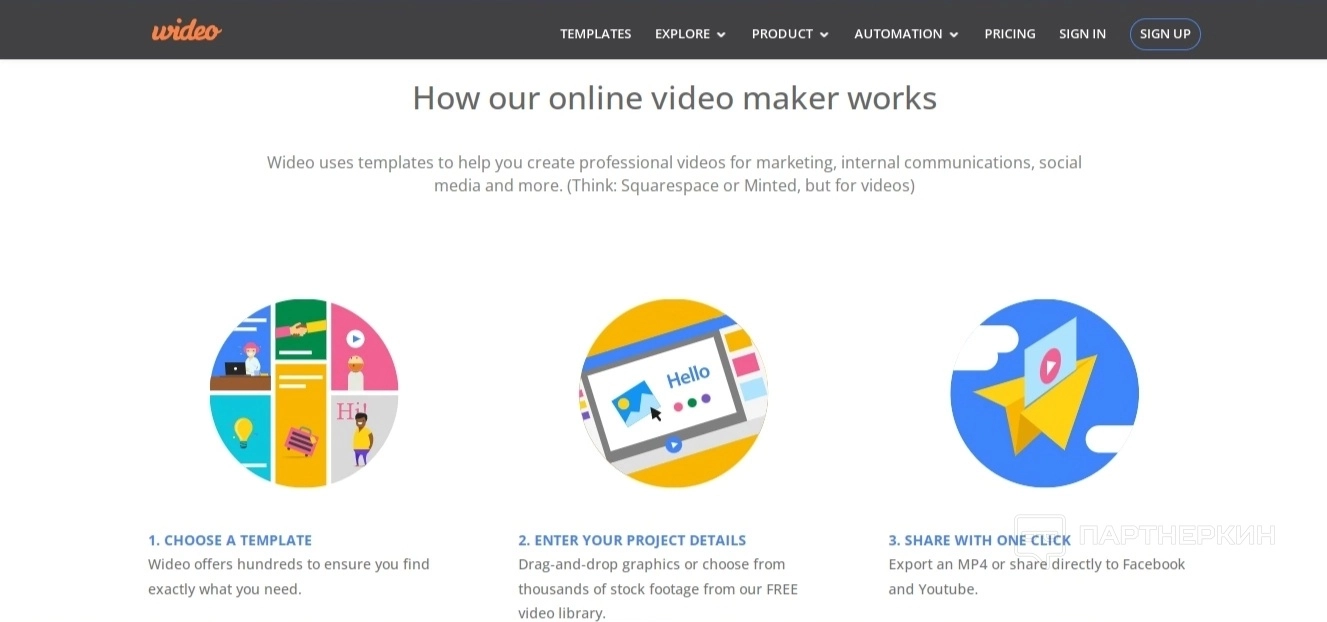Click the play button icon in template illustration
The width and height of the screenshot is (1327, 622).
pyautogui.click(x=355, y=339)
